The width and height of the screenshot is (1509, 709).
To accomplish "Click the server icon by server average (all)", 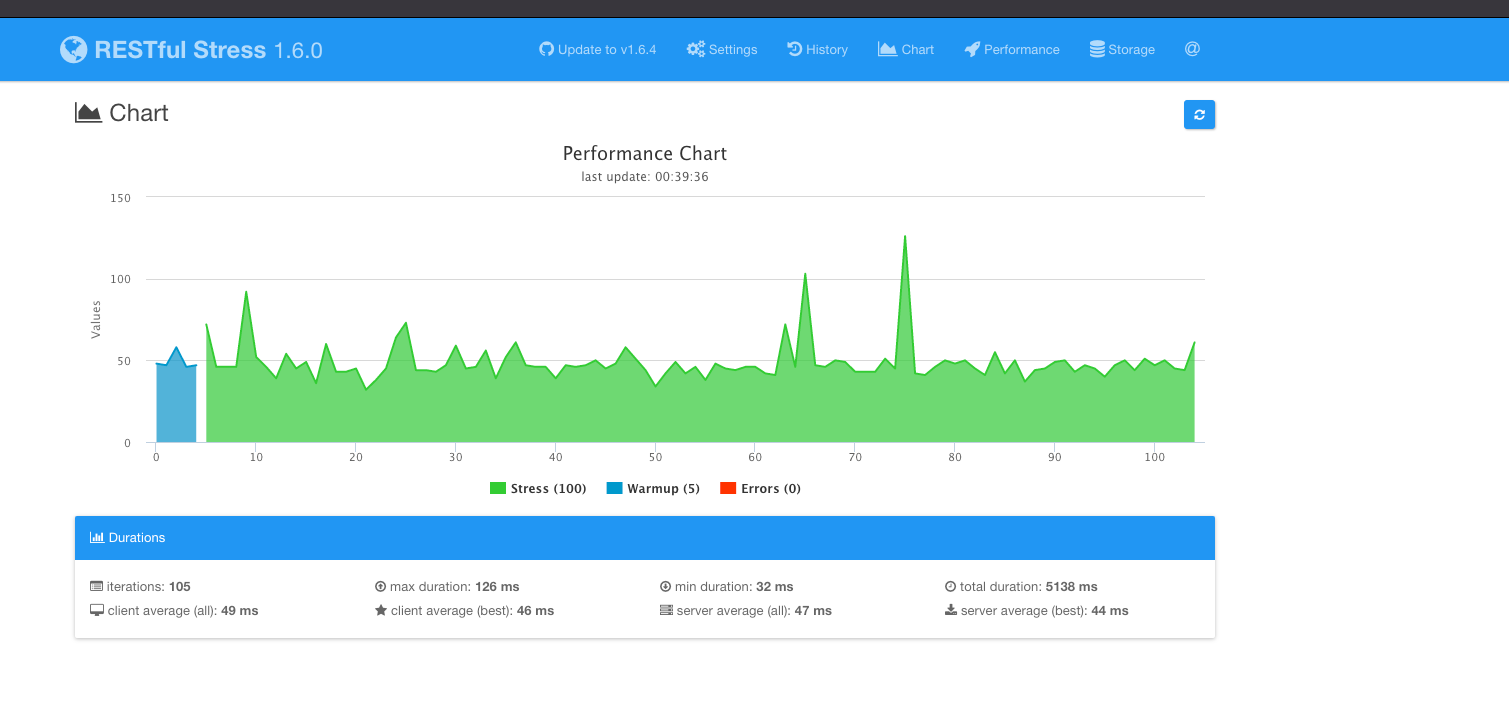I will (667, 611).
